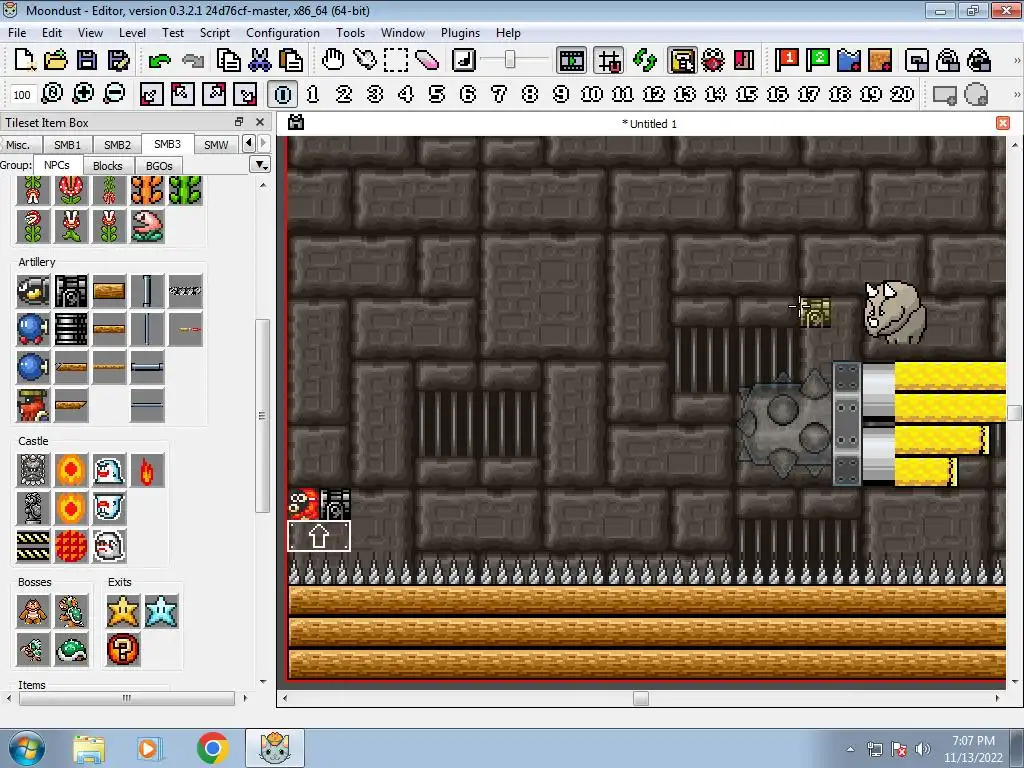Switch to the Misc. tileset tab

pyautogui.click(x=18, y=145)
